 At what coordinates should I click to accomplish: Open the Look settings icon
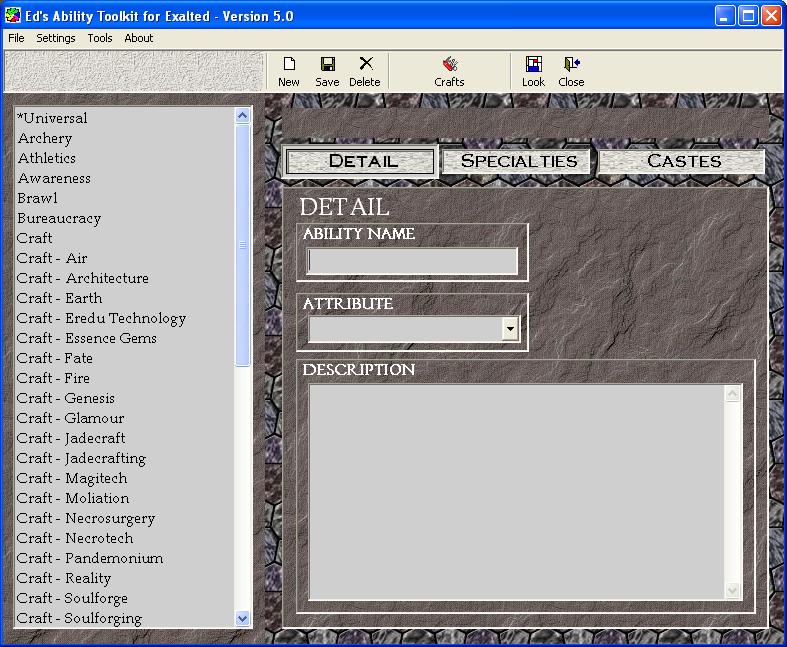[533, 71]
